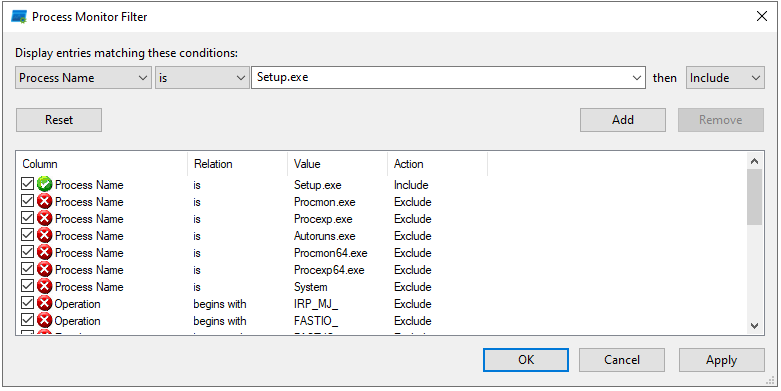Click the Apply button

(x=721, y=360)
